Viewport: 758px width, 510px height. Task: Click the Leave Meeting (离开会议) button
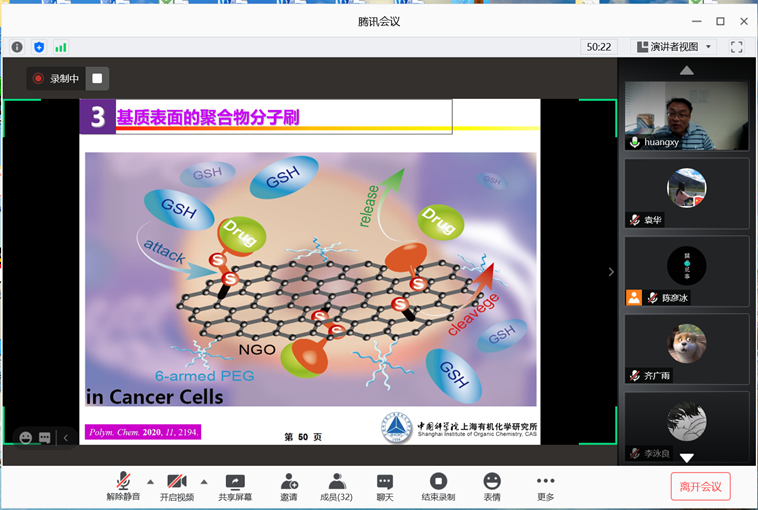pos(700,487)
